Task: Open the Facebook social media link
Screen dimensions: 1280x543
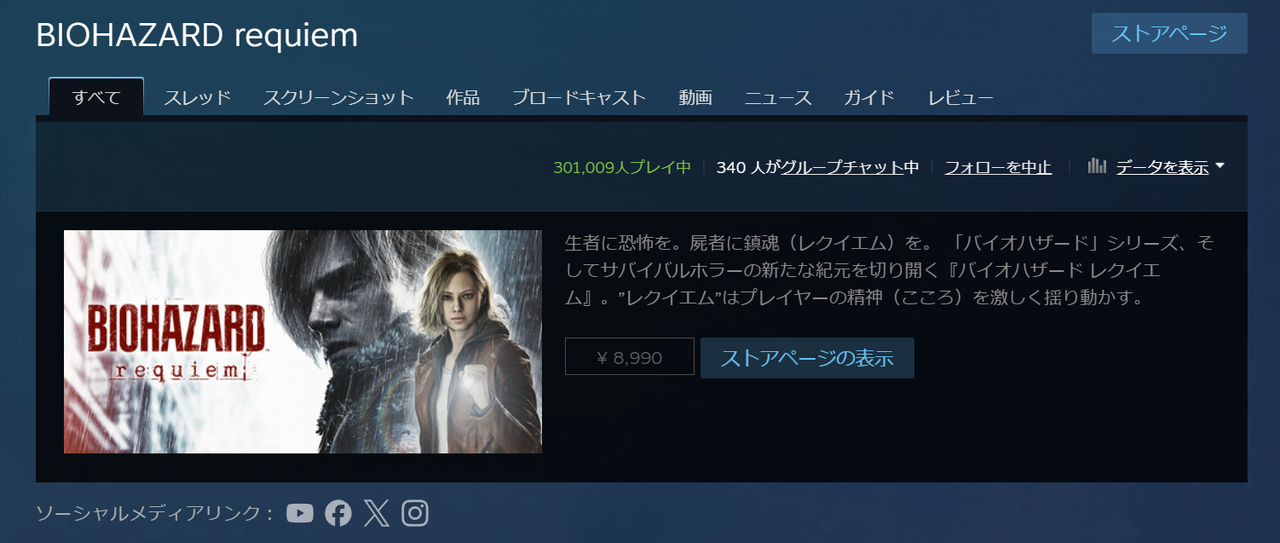Action: pyautogui.click(x=338, y=514)
